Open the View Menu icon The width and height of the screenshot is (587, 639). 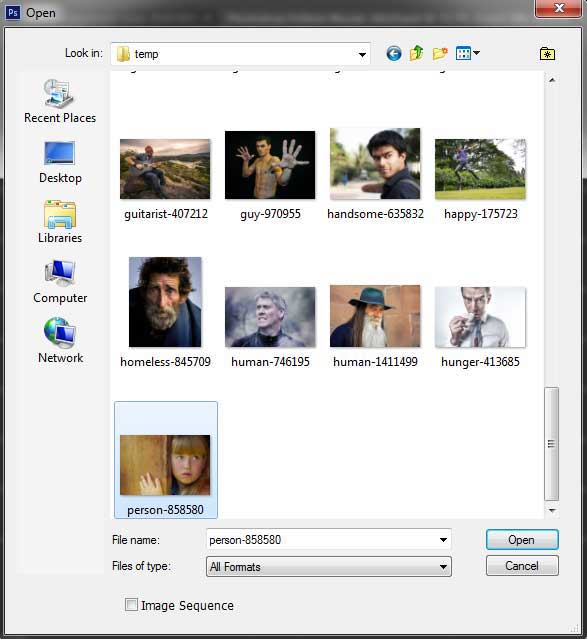point(463,53)
